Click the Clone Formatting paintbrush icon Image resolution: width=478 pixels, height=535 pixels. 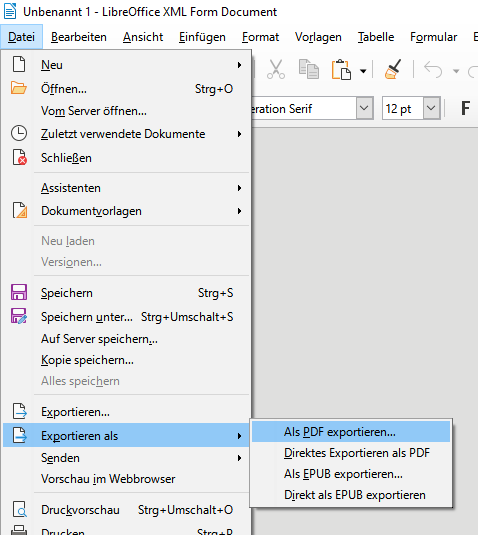click(x=393, y=69)
